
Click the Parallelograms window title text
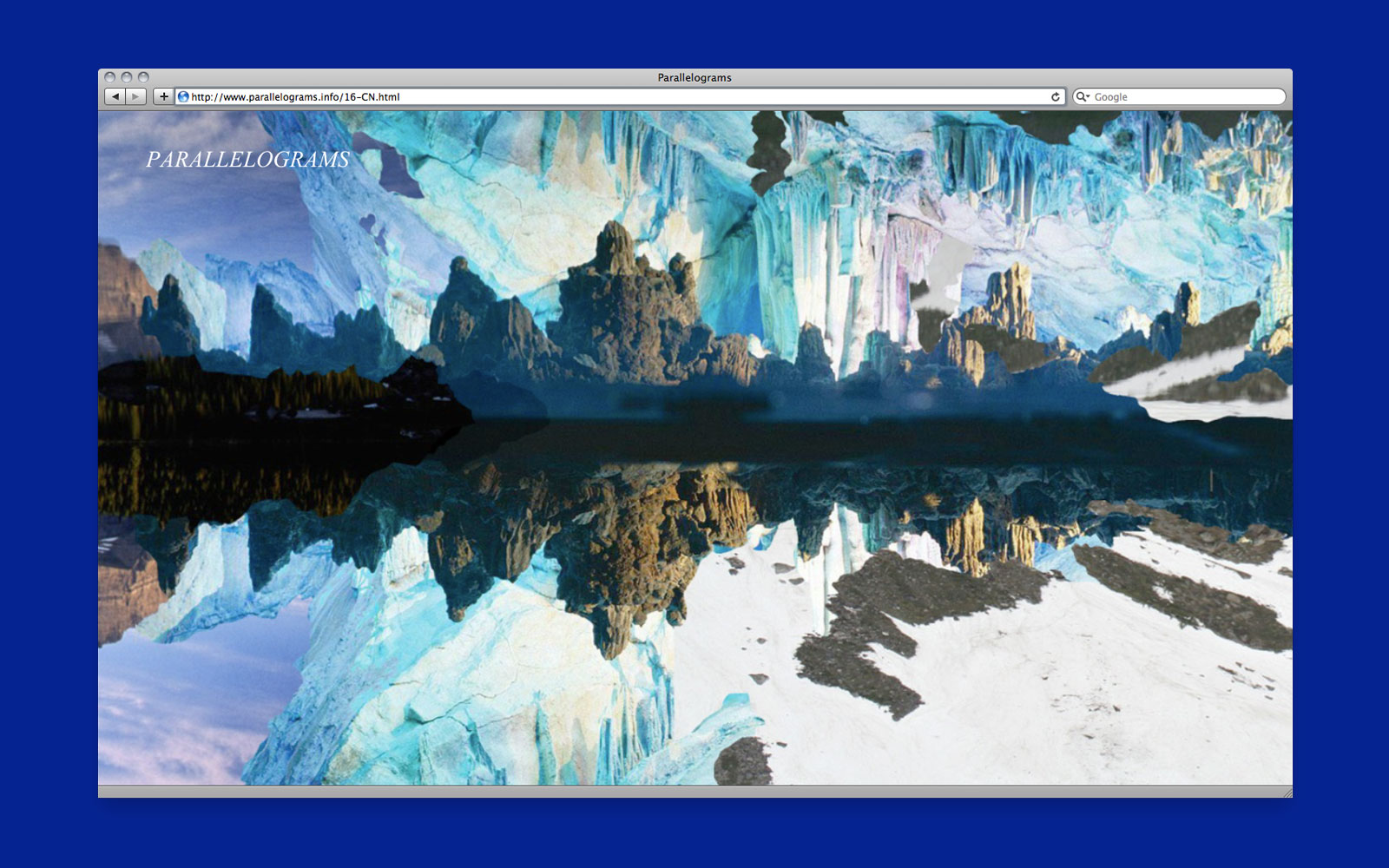pos(694,77)
